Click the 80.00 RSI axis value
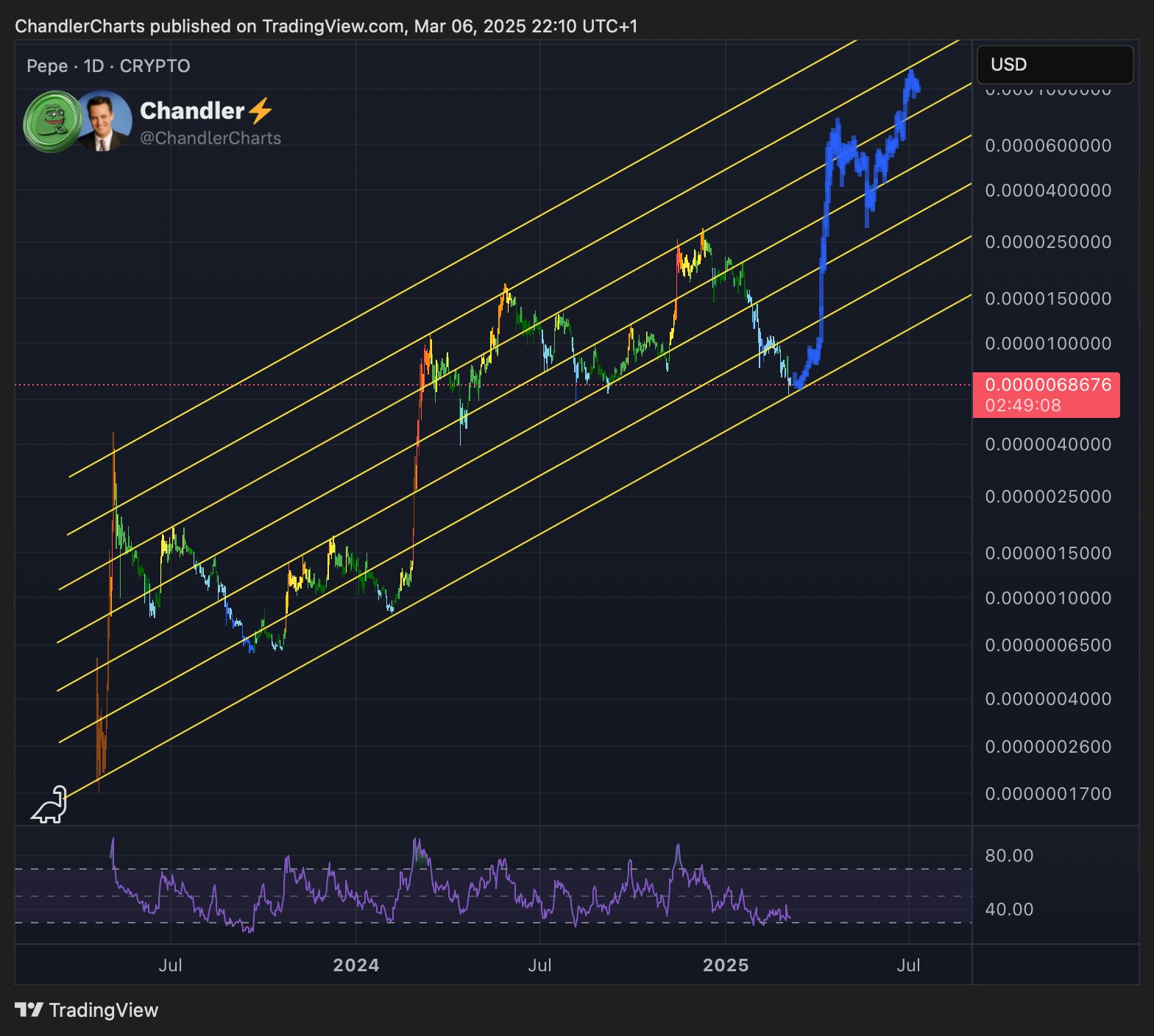The height and width of the screenshot is (1036, 1154). (1009, 856)
